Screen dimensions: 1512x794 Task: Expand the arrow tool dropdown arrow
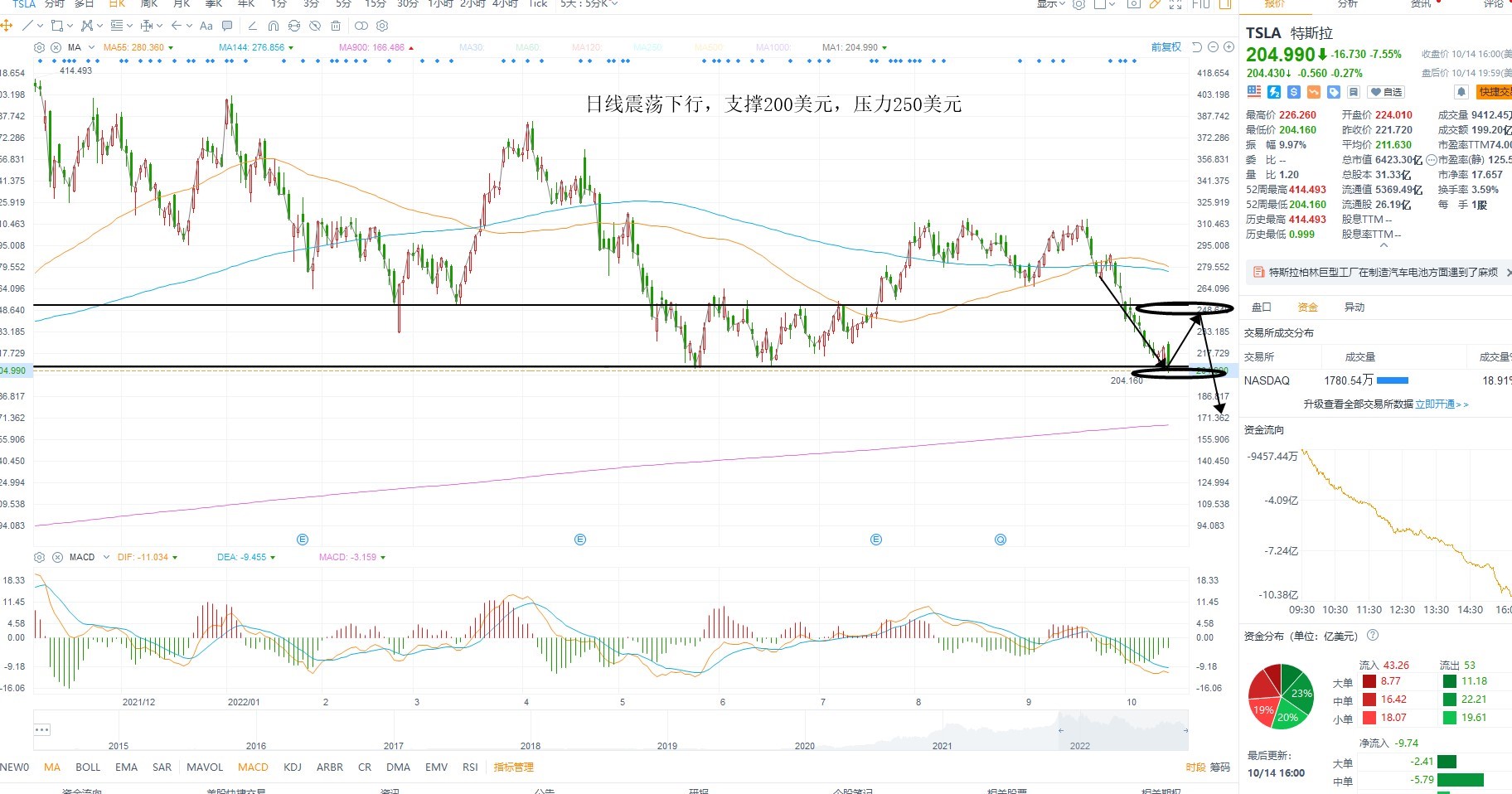coord(189,26)
